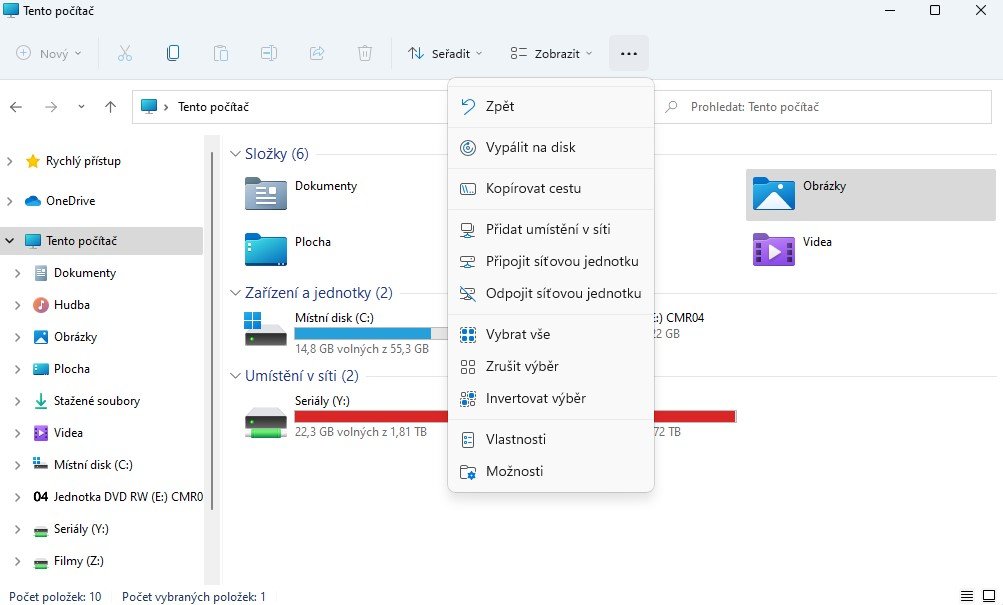Screen dimensions: 1003x605
Task: Choose Odpojit síťovou jednotku
Action: (x=551, y=293)
